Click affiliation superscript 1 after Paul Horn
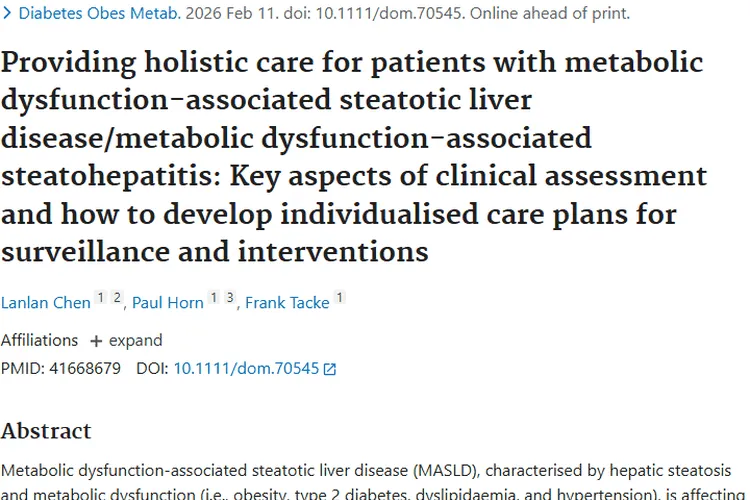This screenshot has width=750, height=500. click(214, 297)
